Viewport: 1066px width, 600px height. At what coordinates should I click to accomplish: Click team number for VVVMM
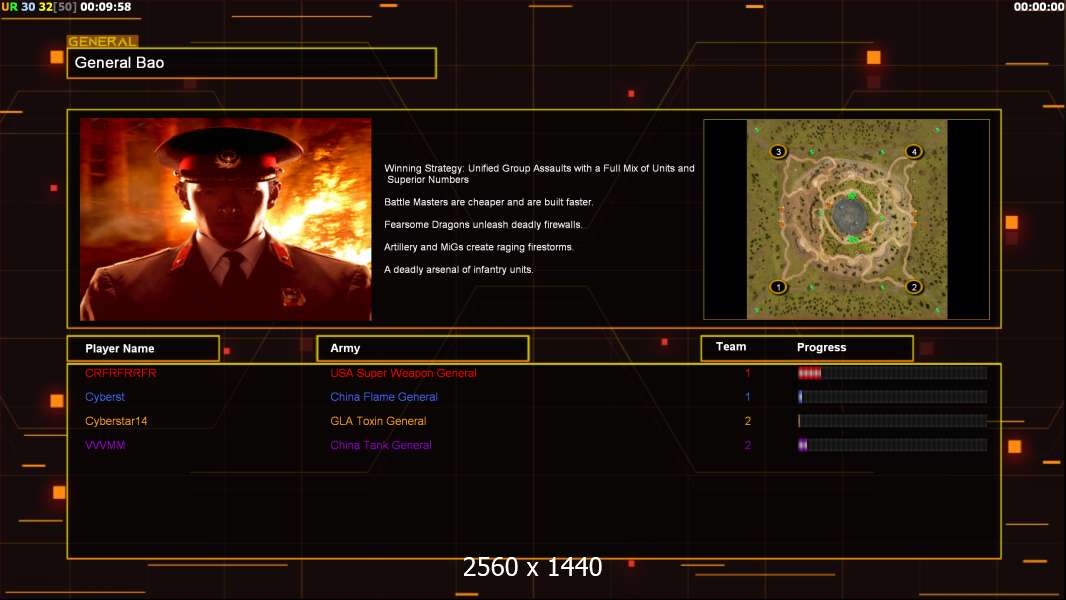[747, 445]
